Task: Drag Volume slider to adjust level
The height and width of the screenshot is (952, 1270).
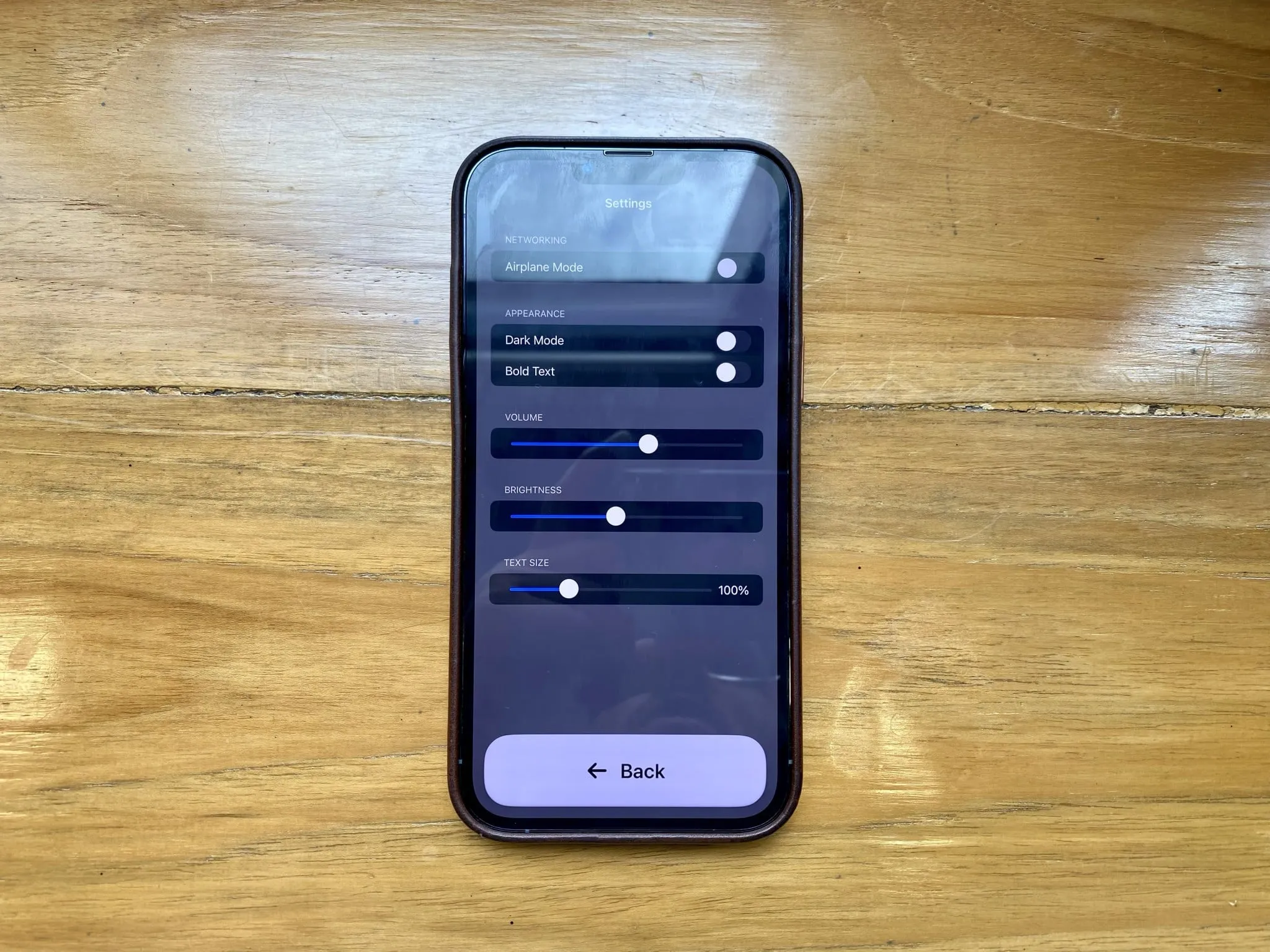Action: pyautogui.click(x=647, y=444)
